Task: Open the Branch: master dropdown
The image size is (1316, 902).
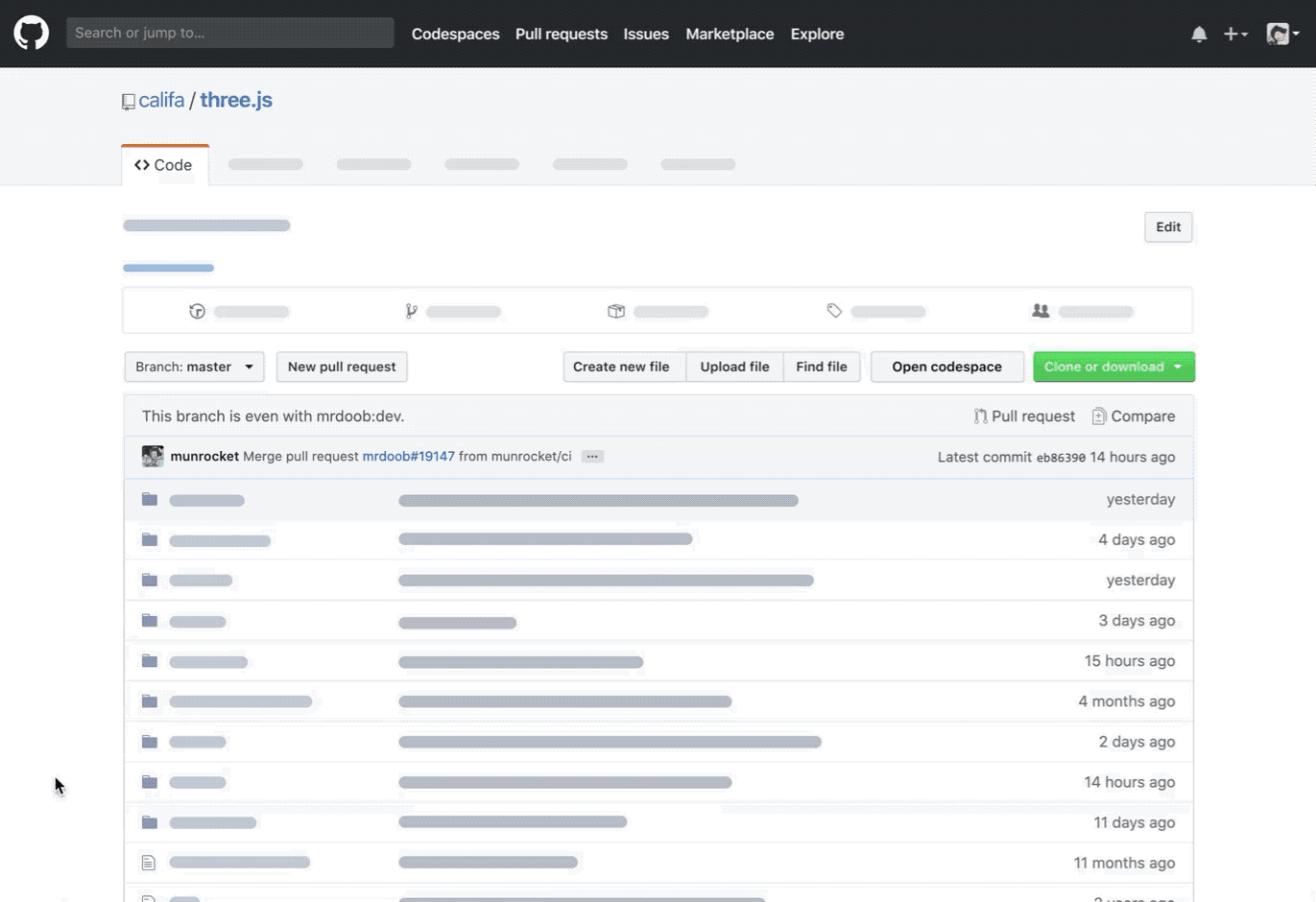Action: 195,367
